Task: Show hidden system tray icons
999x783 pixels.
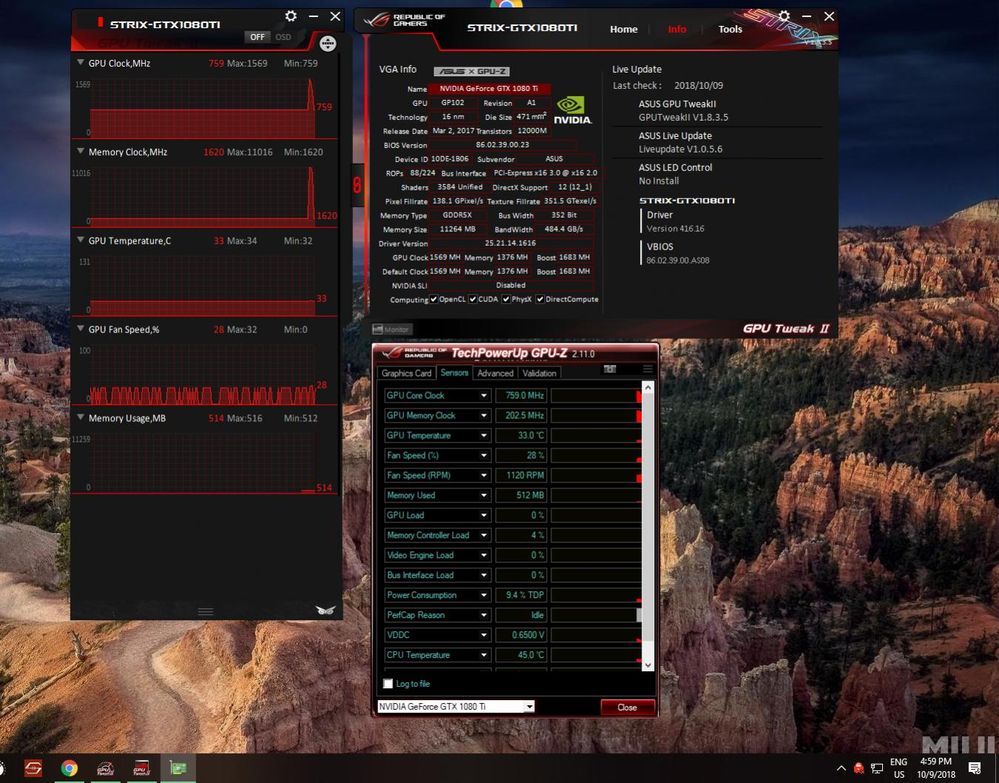Action: coord(841,768)
